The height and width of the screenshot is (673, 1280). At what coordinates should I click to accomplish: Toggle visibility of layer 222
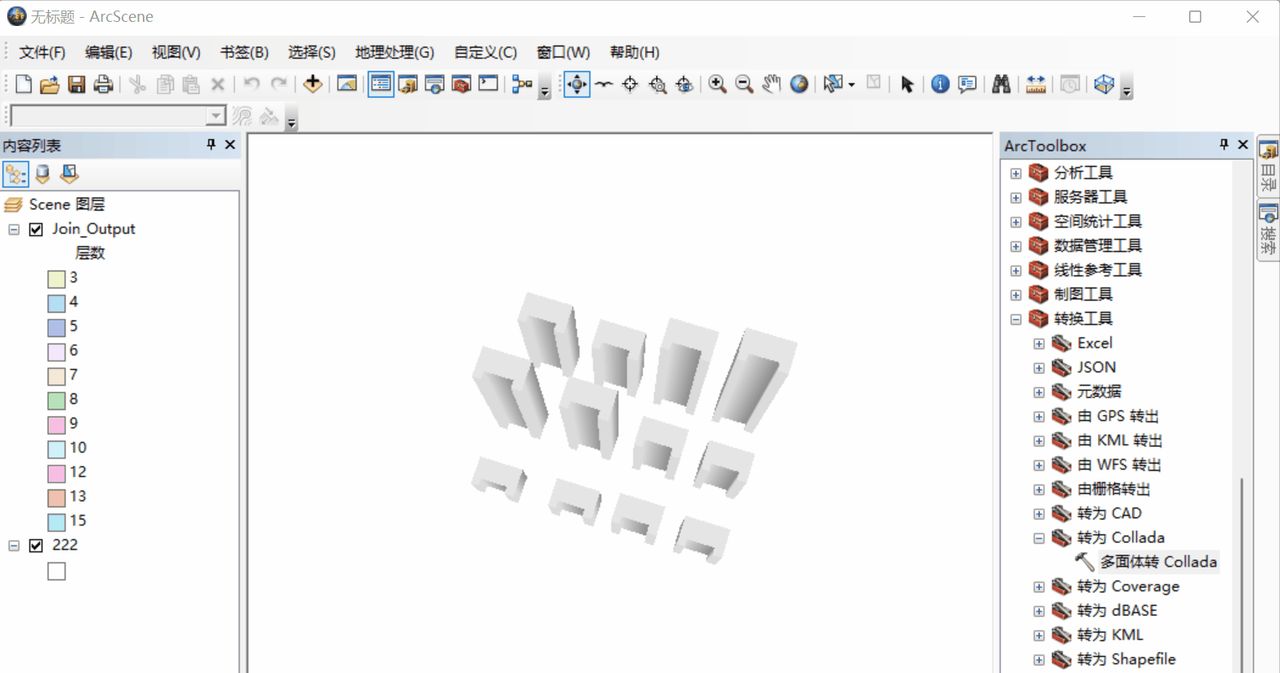coord(37,545)
